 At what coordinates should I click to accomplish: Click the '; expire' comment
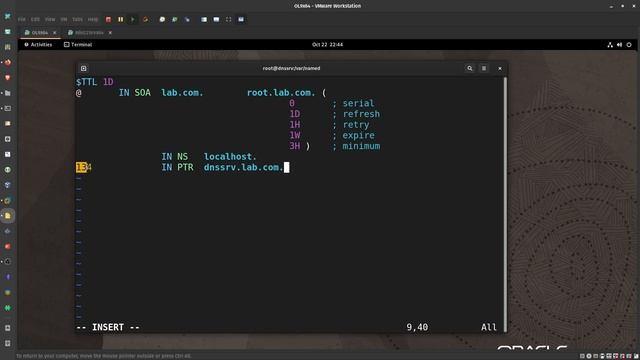(353, 135)
